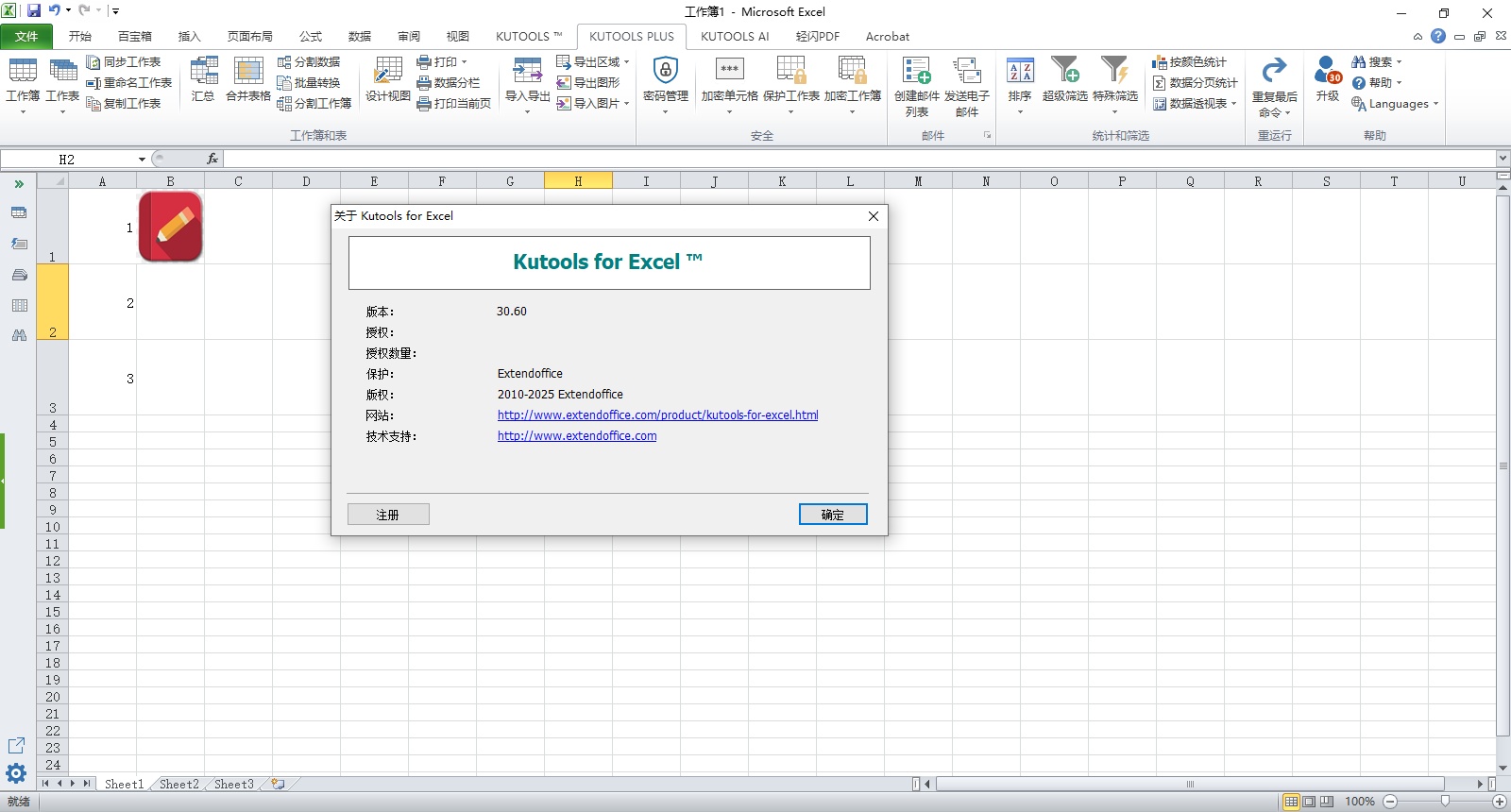Click the zoom in plus button
This screenshot has height=812, width=1511.
click(1500, 802)
